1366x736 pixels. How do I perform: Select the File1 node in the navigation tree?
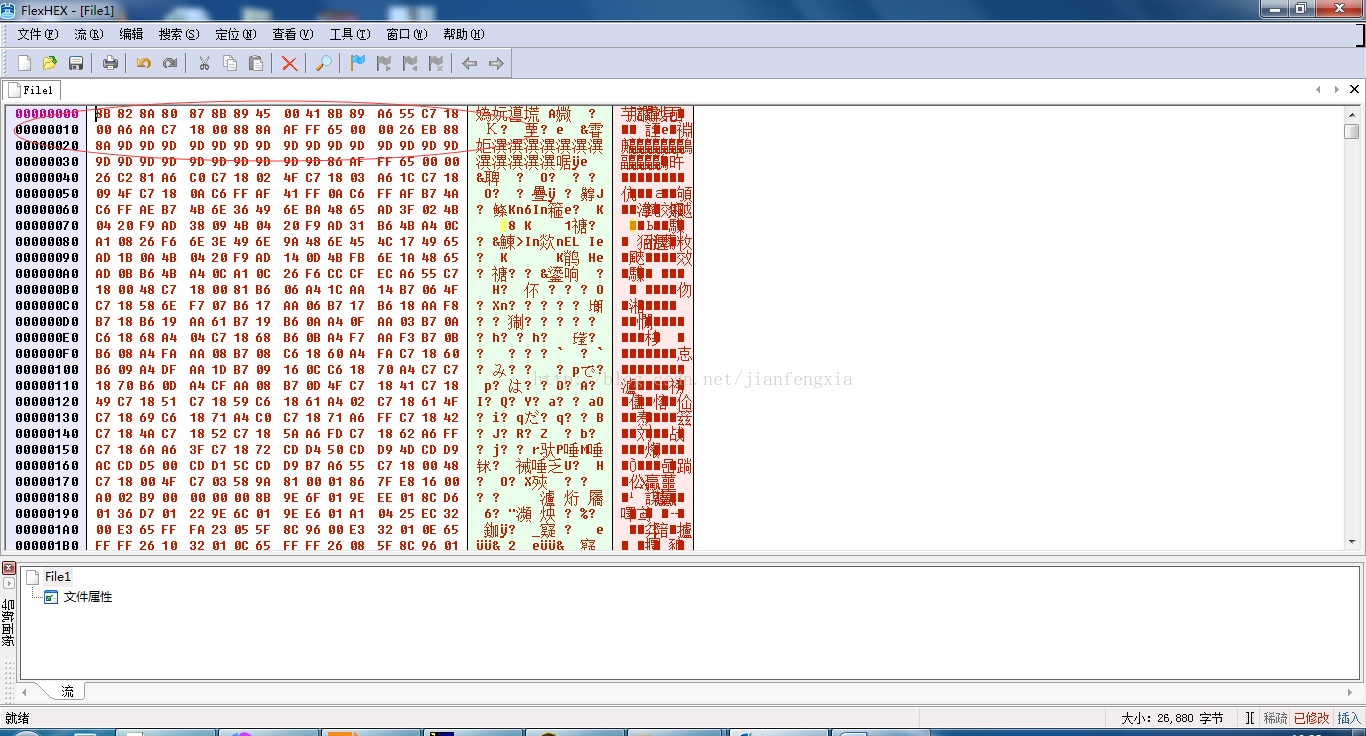pyautogui.click(x=58, y=577)
